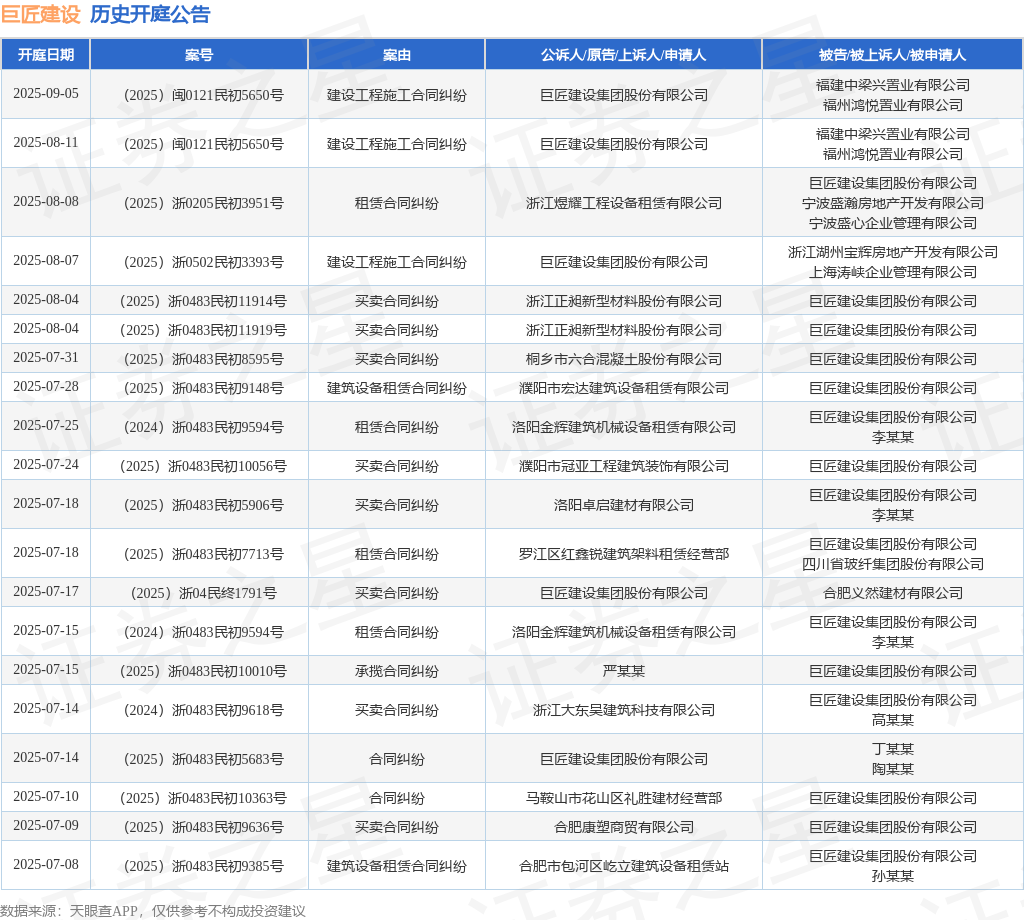Select case number (2025)浙0483民初11919号
The image size is (1024, 920).
(202, 330)
